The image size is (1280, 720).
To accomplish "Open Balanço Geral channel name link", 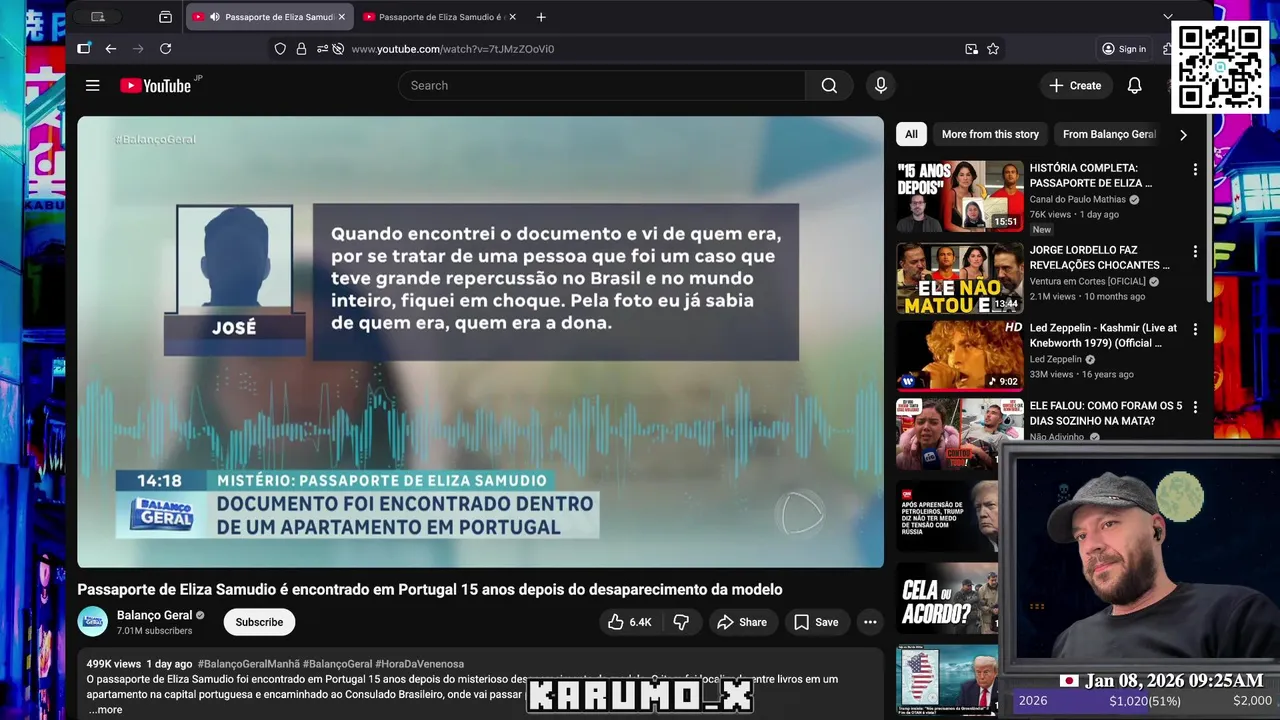I will (154, 615).
